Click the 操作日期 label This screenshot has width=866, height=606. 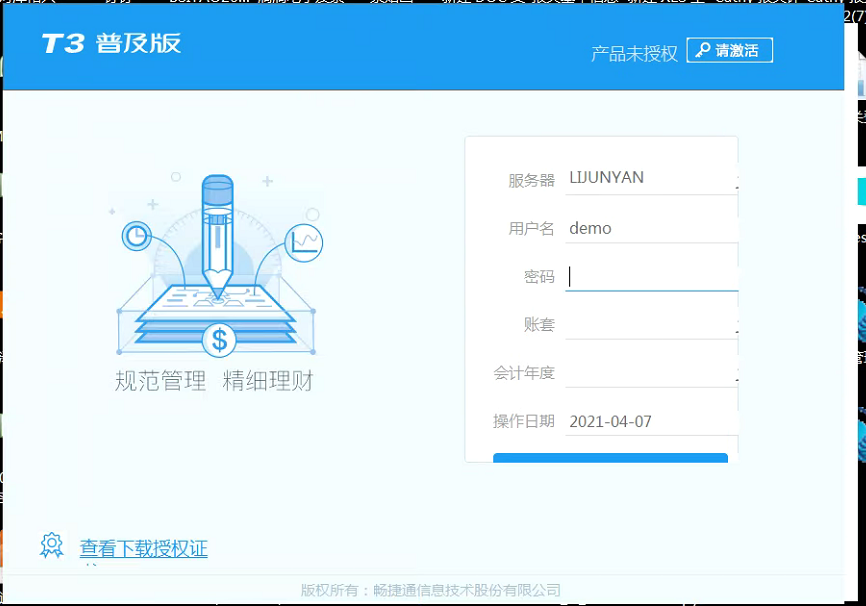(524, 421)
